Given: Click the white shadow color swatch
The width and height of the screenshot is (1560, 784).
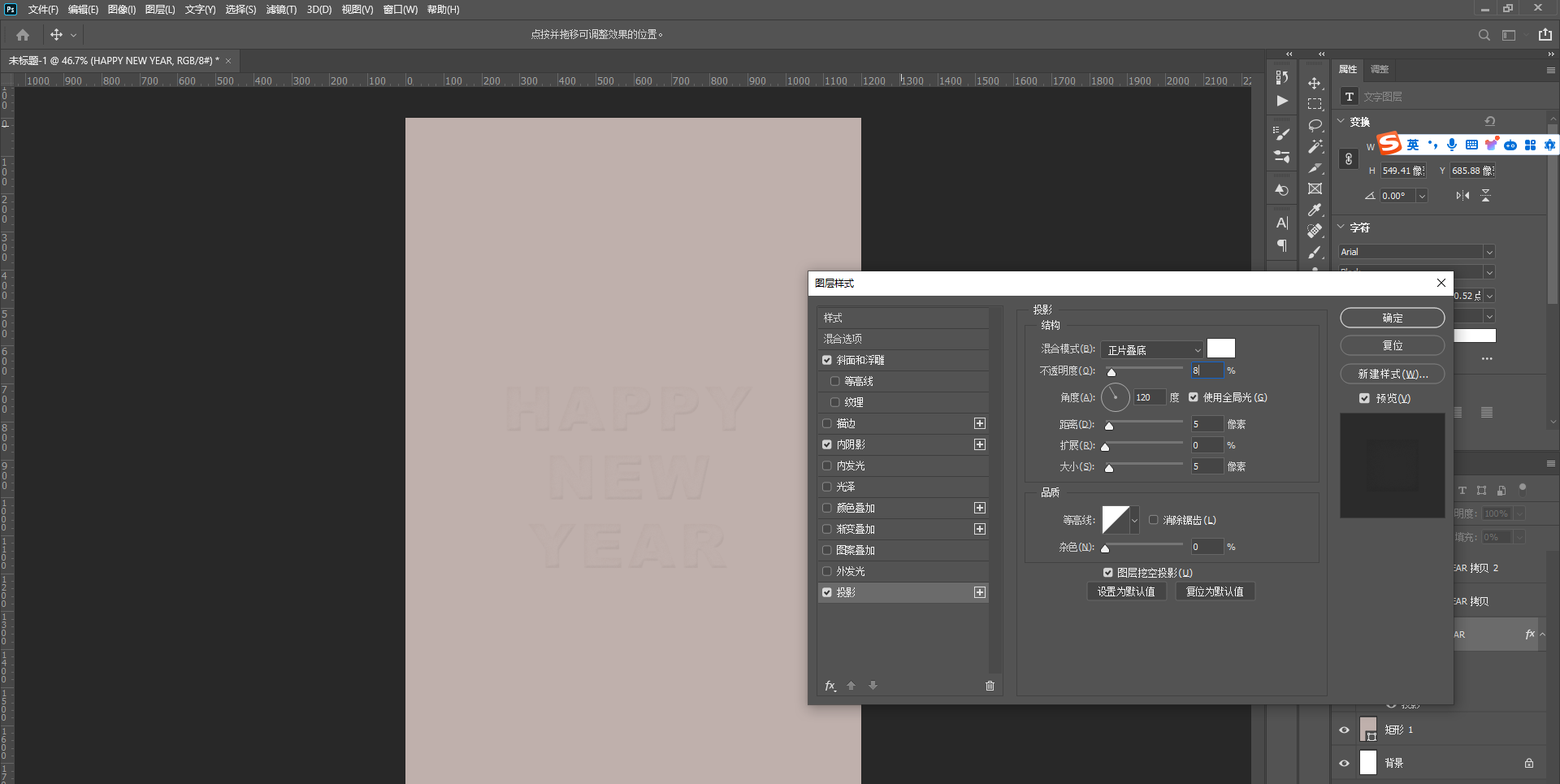Looking at the screenshot, I should tap(1220, 349).
